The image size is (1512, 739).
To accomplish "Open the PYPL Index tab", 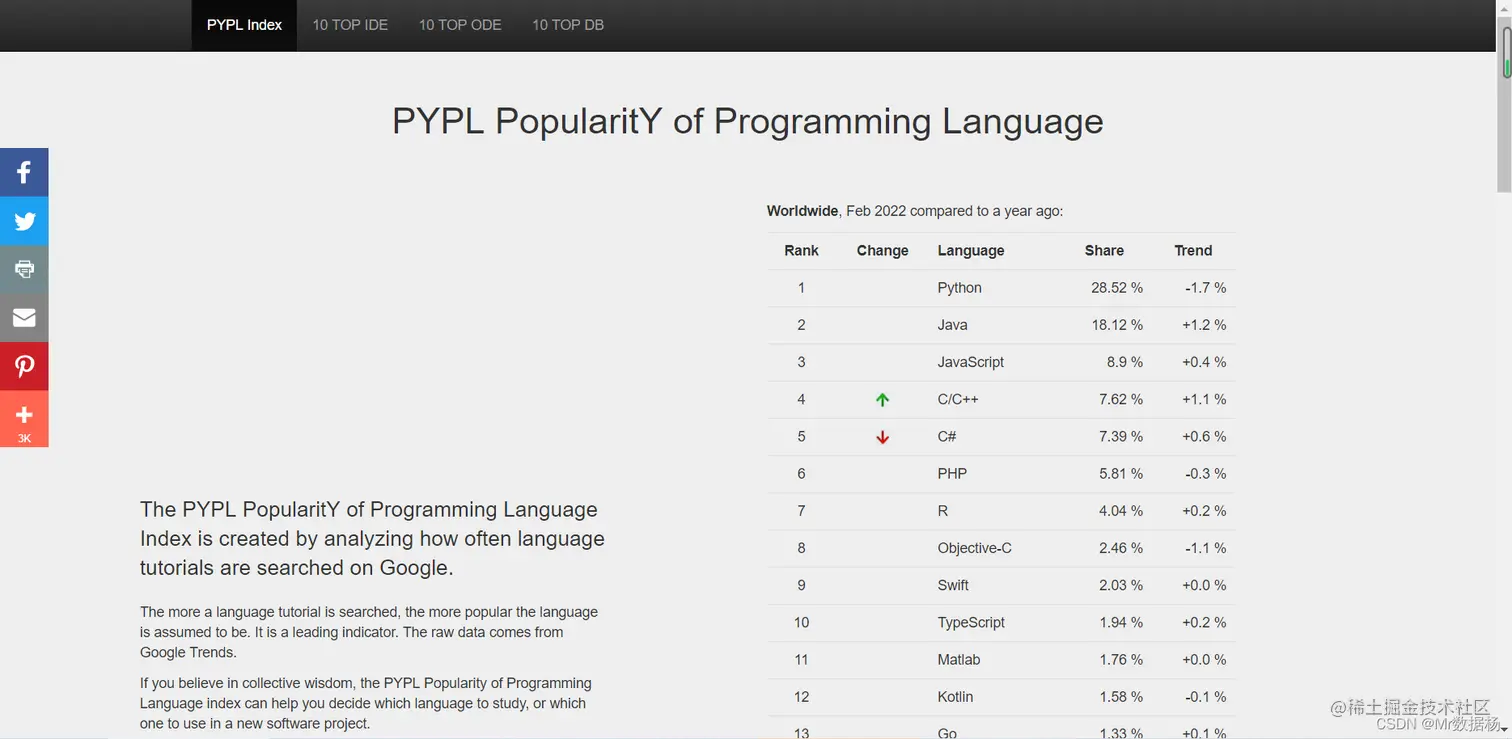I will pos(244,25).
